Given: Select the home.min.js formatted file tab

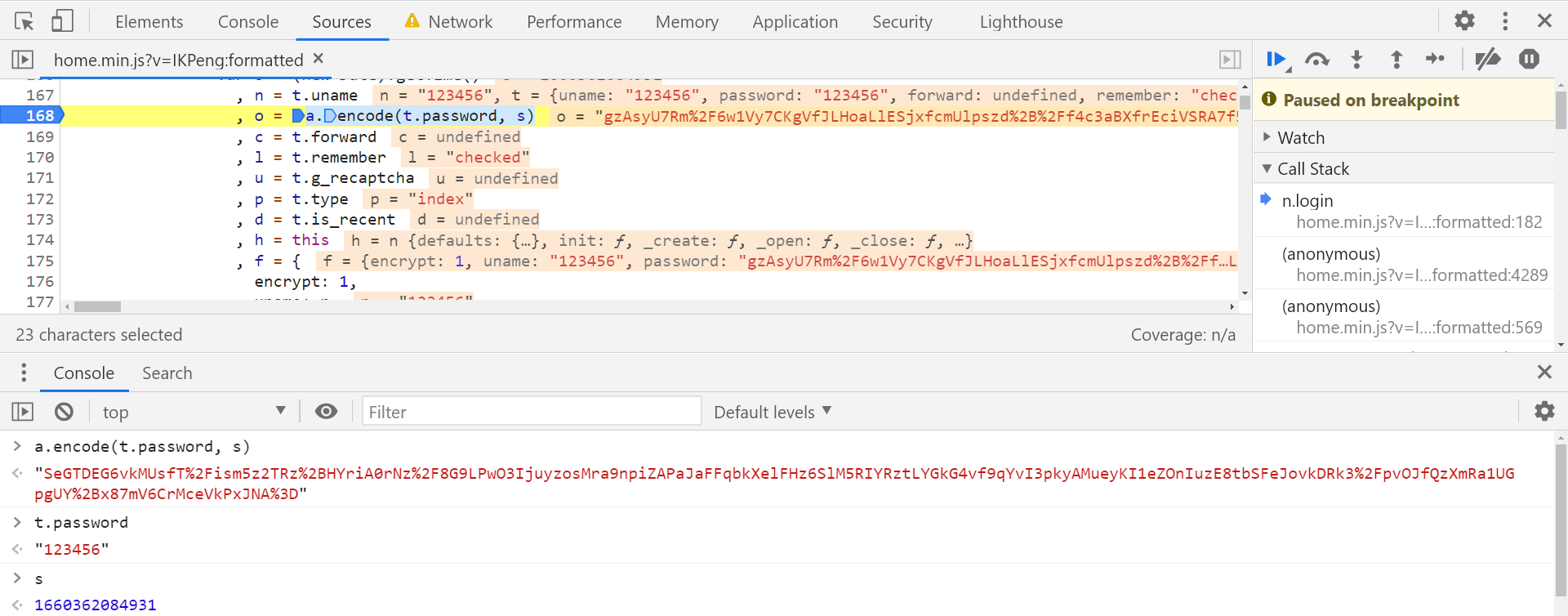Looking at the screenshot, I should tap(178, 60).
